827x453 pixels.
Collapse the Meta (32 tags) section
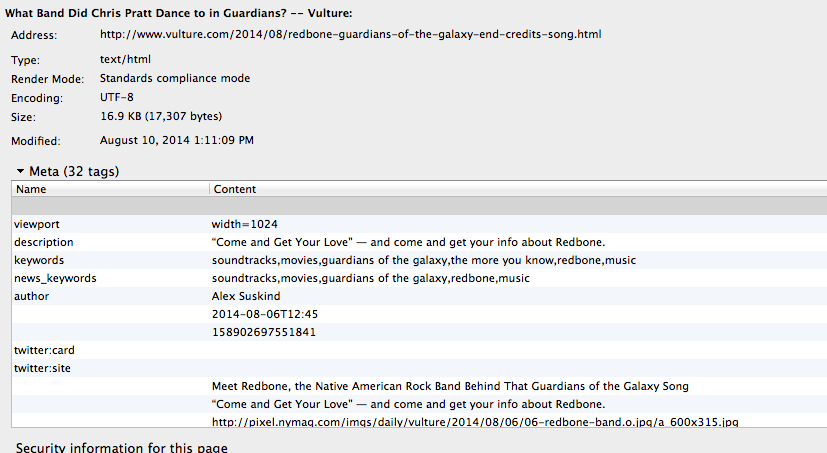click(x=20, y=172)
